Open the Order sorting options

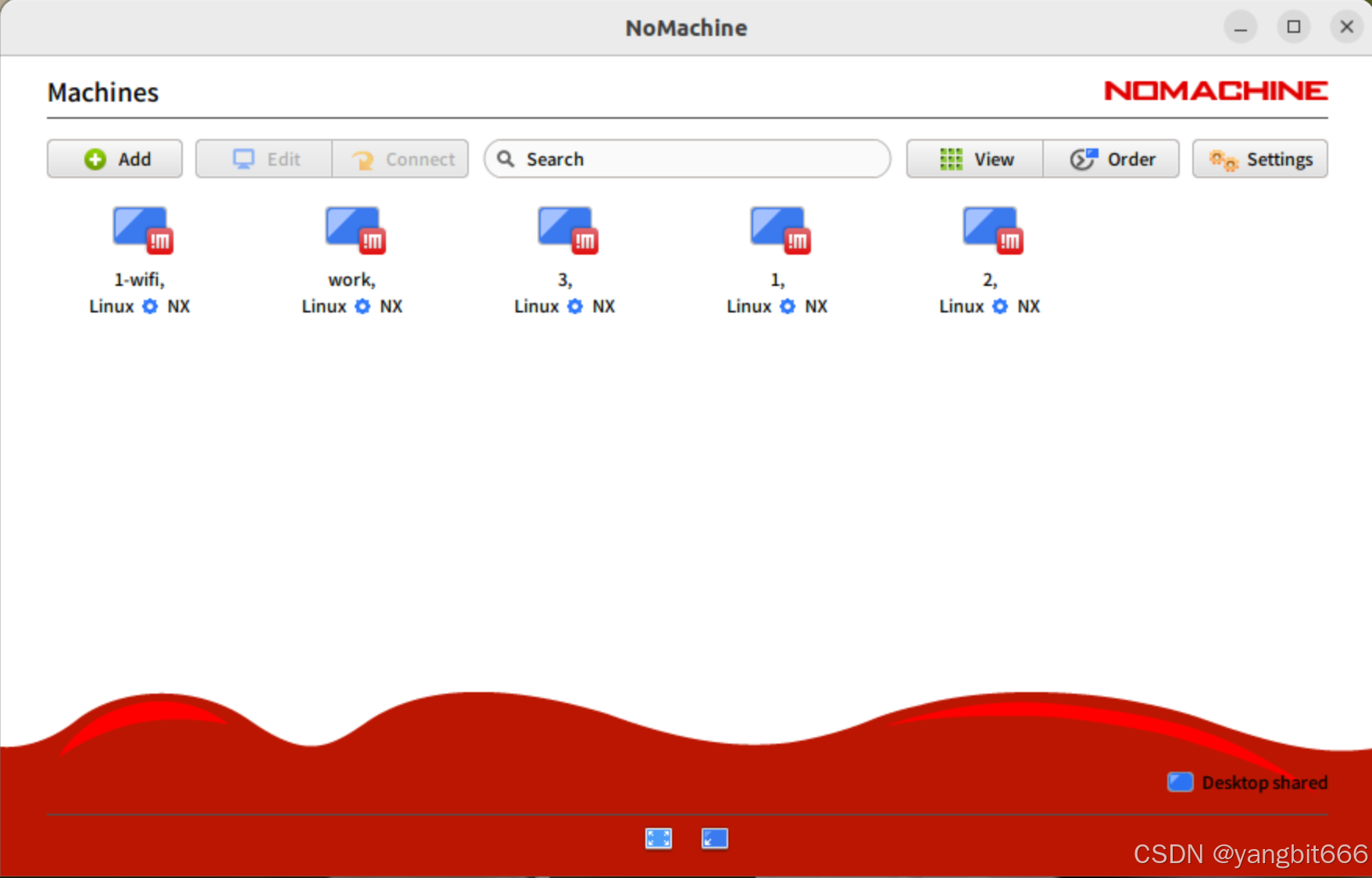[1111, 159]
